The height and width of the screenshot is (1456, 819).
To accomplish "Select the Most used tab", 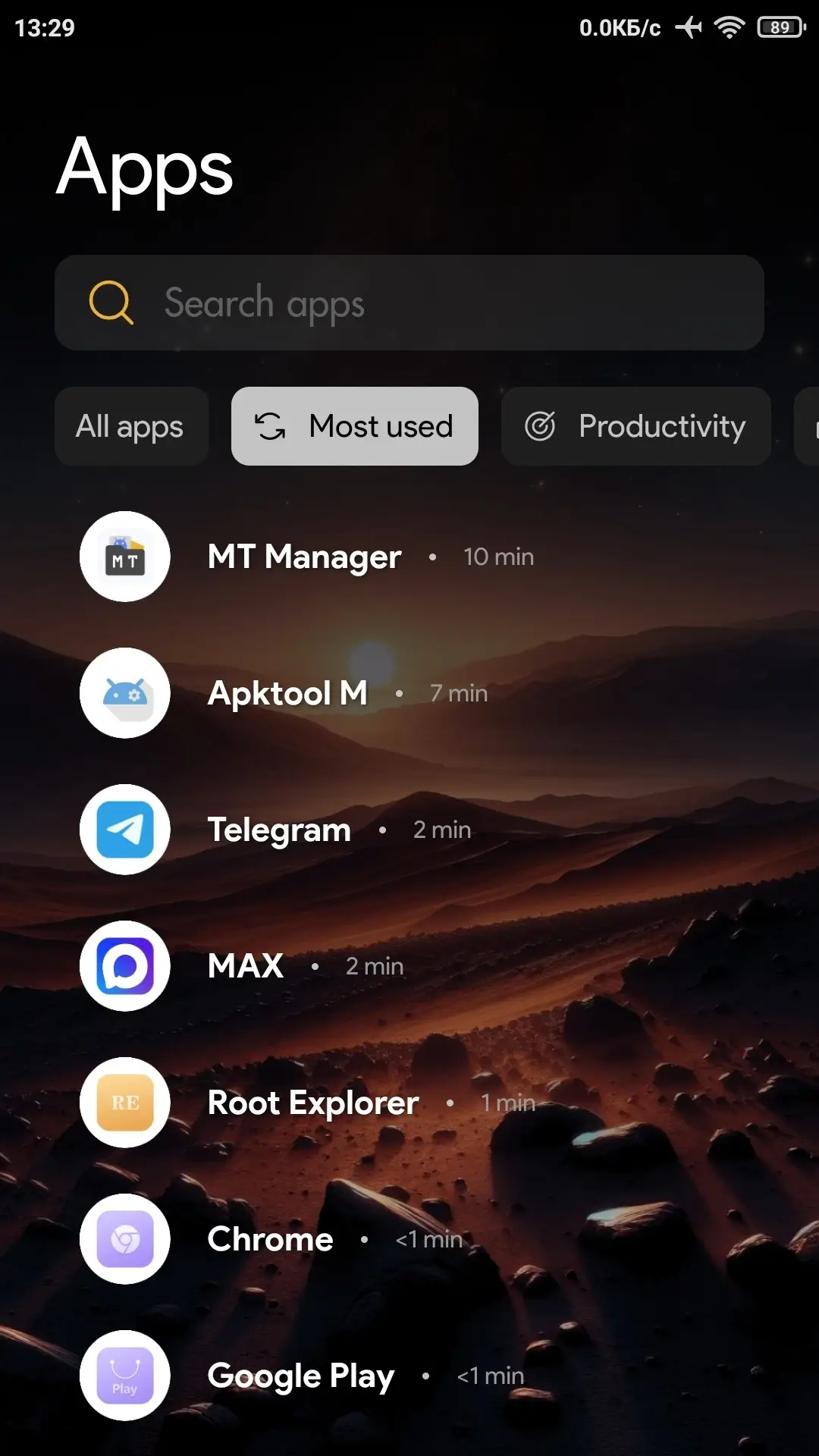I will tap(355, 426).
